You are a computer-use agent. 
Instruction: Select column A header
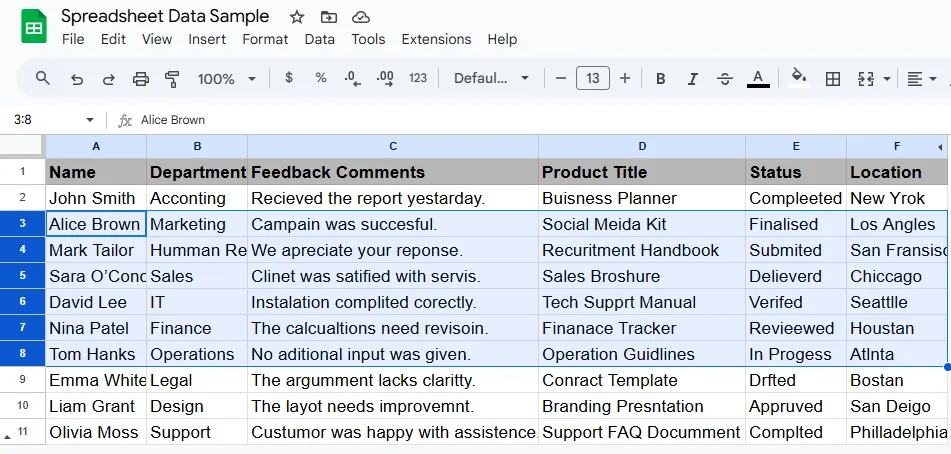pos(96,146)
